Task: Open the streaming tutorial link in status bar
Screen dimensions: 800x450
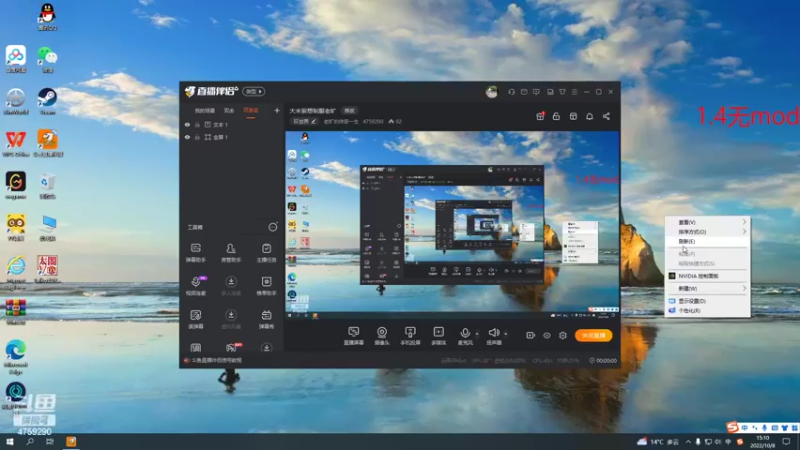Action: tap(214, 361)
